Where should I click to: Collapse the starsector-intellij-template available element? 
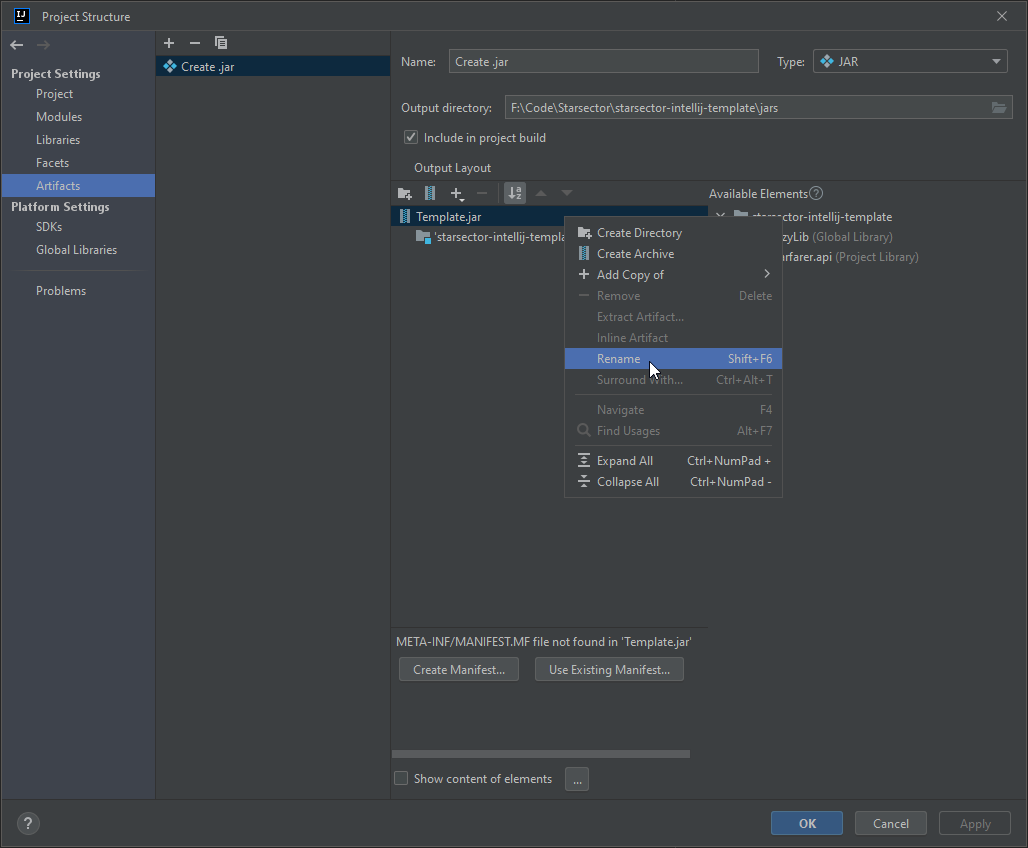click(x=721, y=216)
